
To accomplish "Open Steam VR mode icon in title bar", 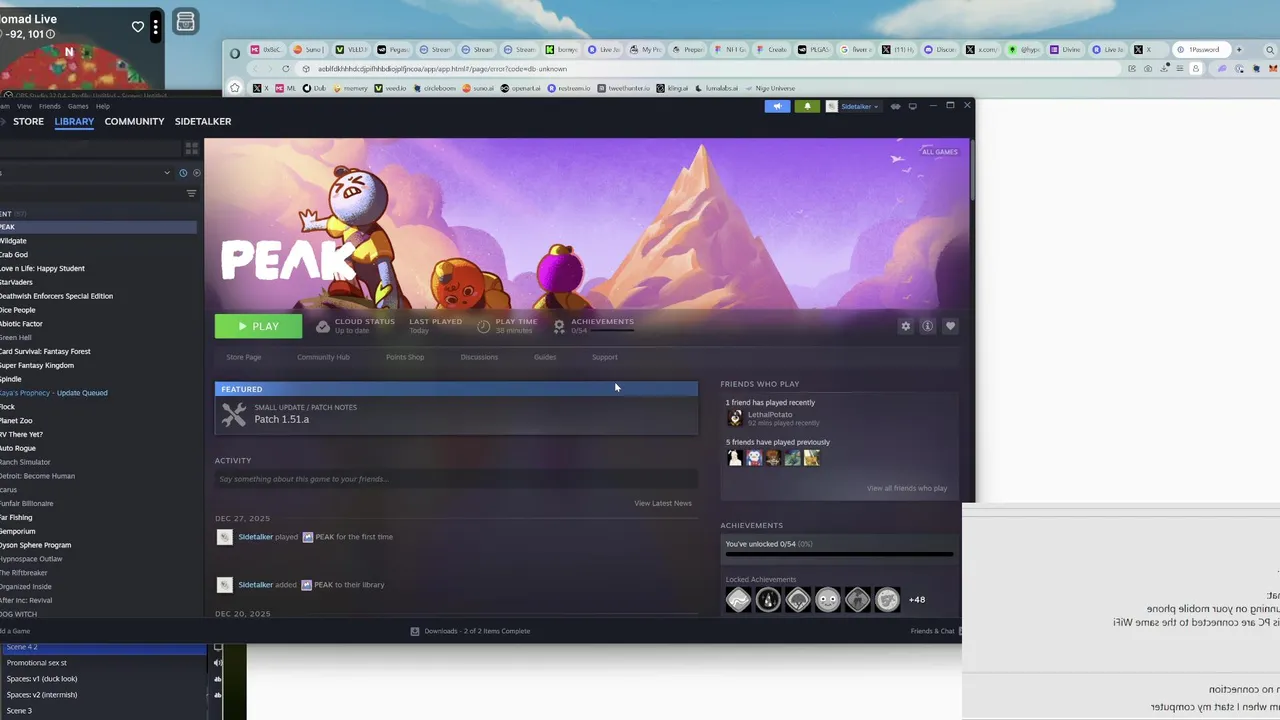I will coord(896,106).
